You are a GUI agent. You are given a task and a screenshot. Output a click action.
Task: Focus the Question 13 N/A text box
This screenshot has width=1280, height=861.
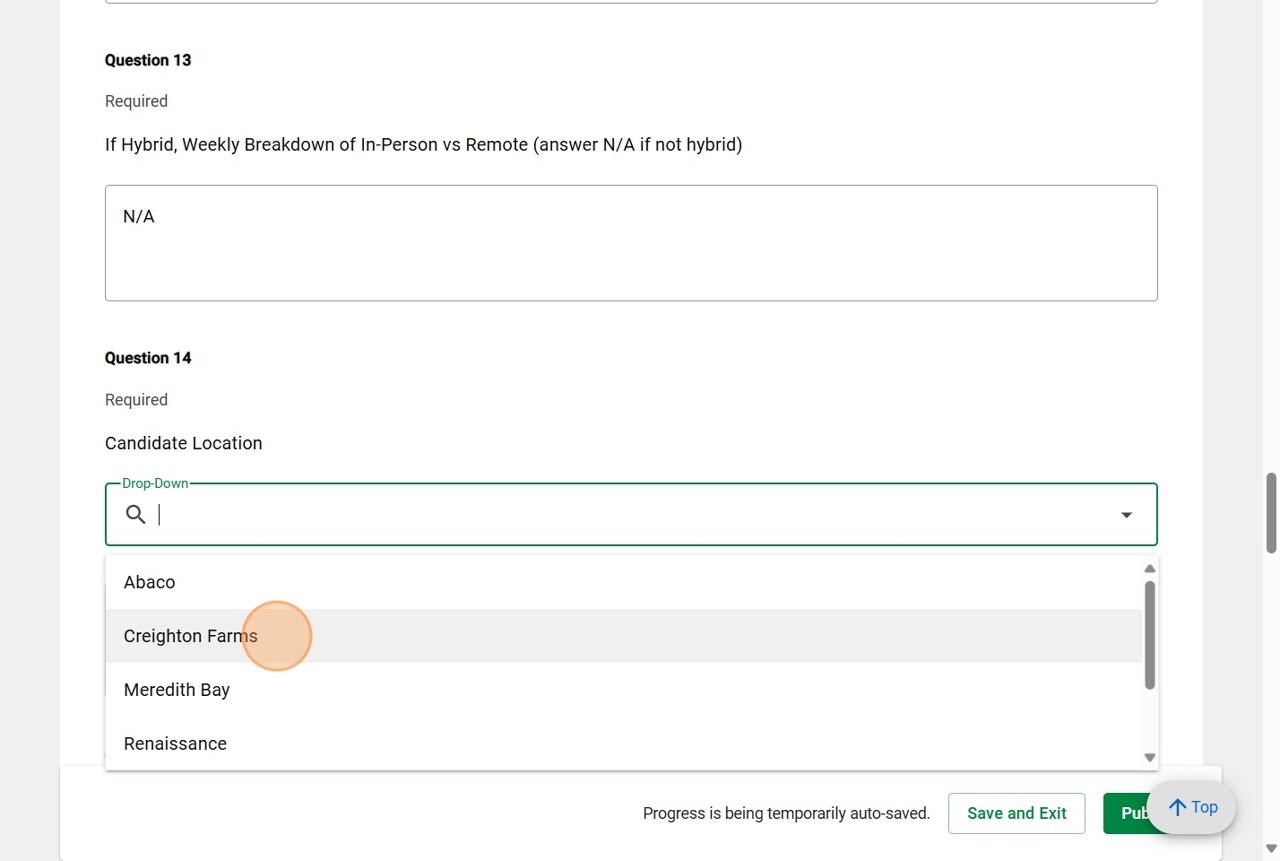[x=630, y=243]
